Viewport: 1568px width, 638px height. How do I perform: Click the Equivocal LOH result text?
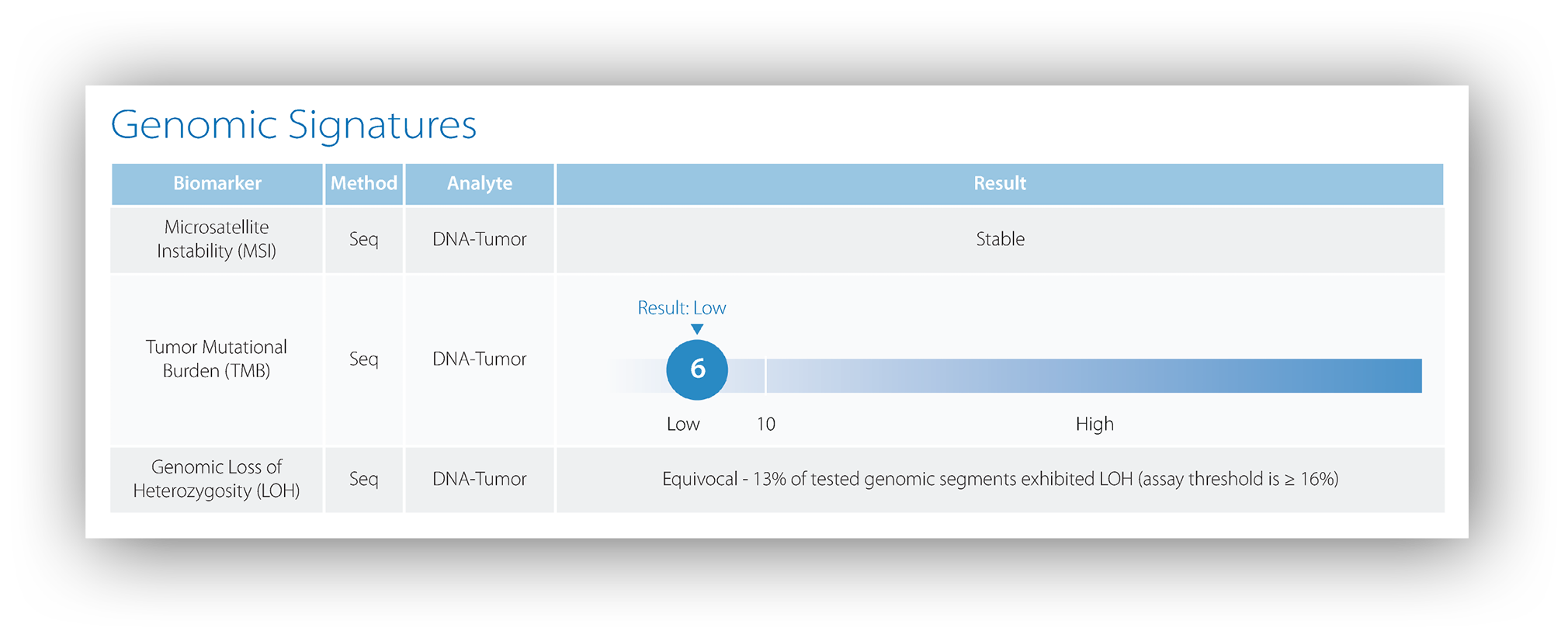(1000, 479)
